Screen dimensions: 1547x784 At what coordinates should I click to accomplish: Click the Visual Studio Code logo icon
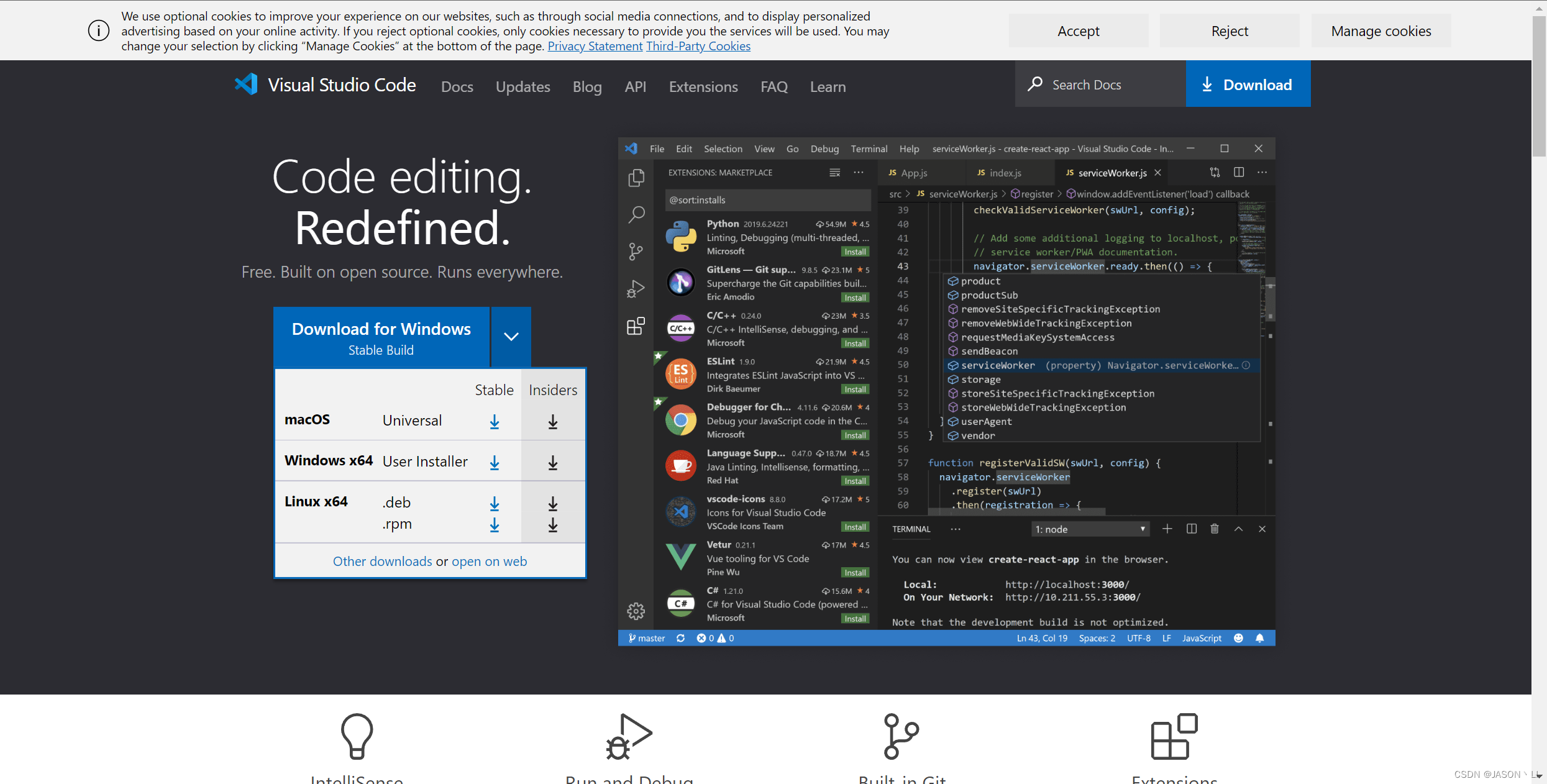coord(246,84)
